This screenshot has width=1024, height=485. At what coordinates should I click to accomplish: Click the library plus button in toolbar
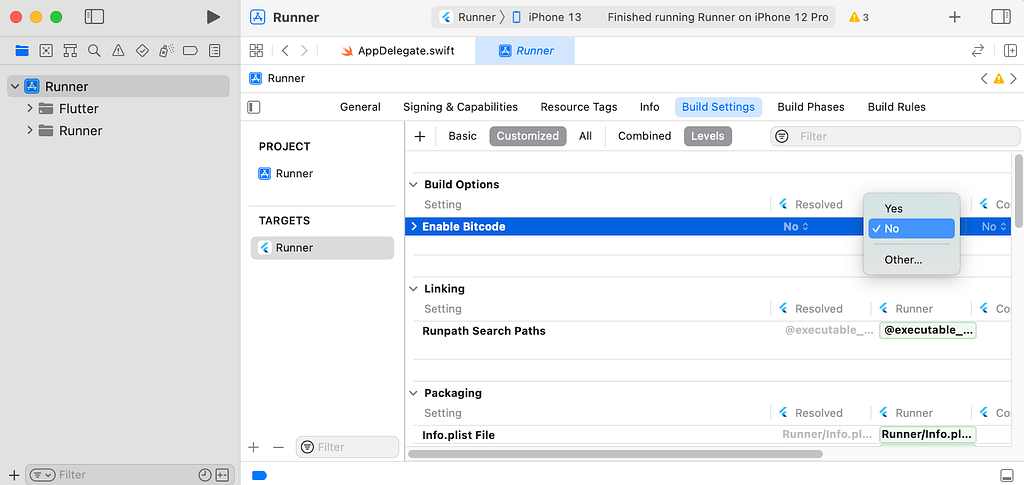(x=955, y=17)
